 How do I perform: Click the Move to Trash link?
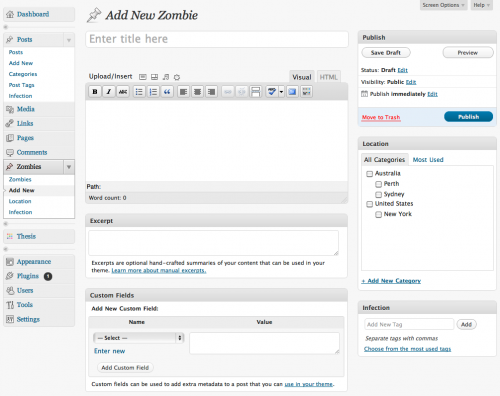[381, 117]
